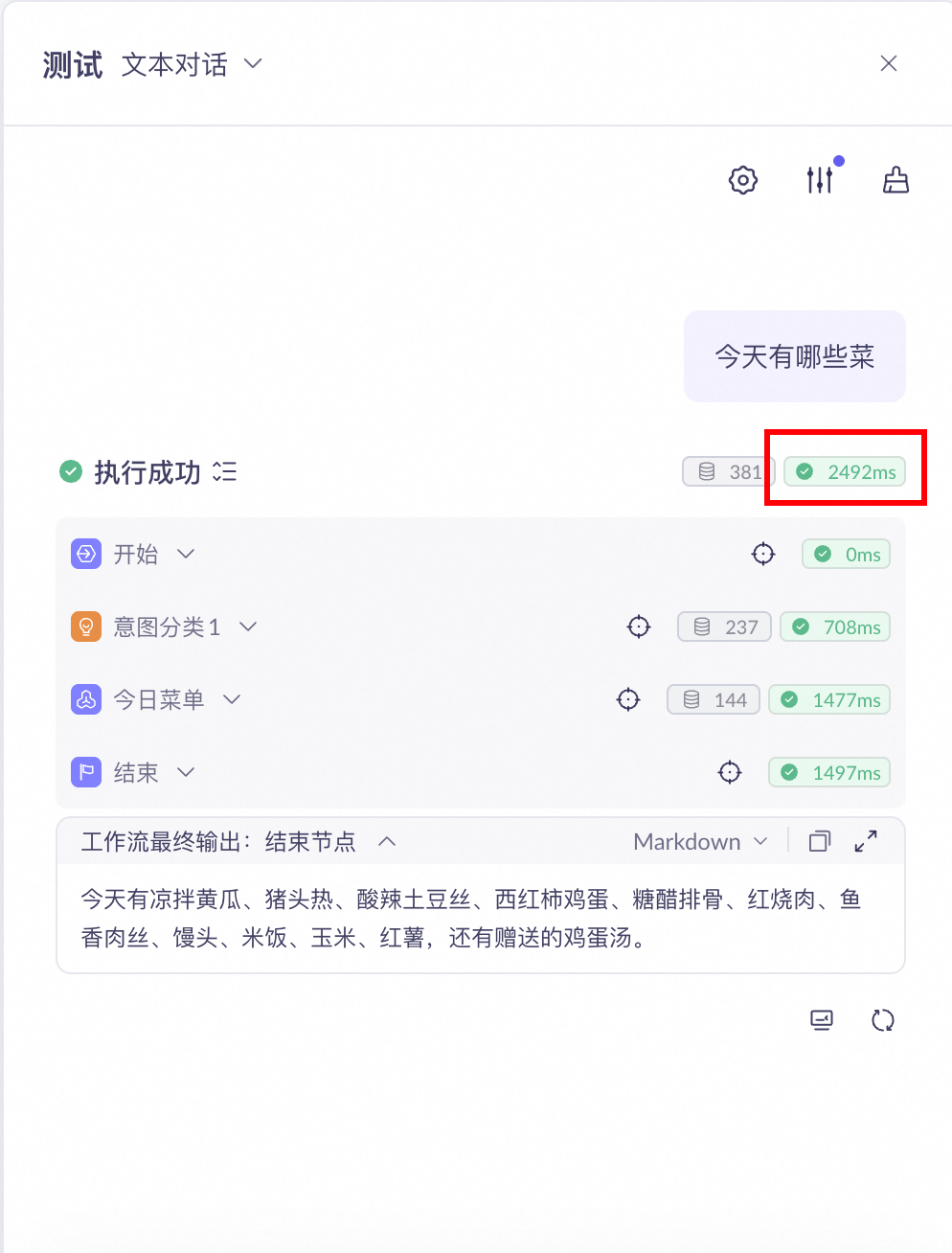The width and height of the screenshot is (952, 1253).
Task: Expand the output to fullscreen
Action: click(x=866, y=841)
